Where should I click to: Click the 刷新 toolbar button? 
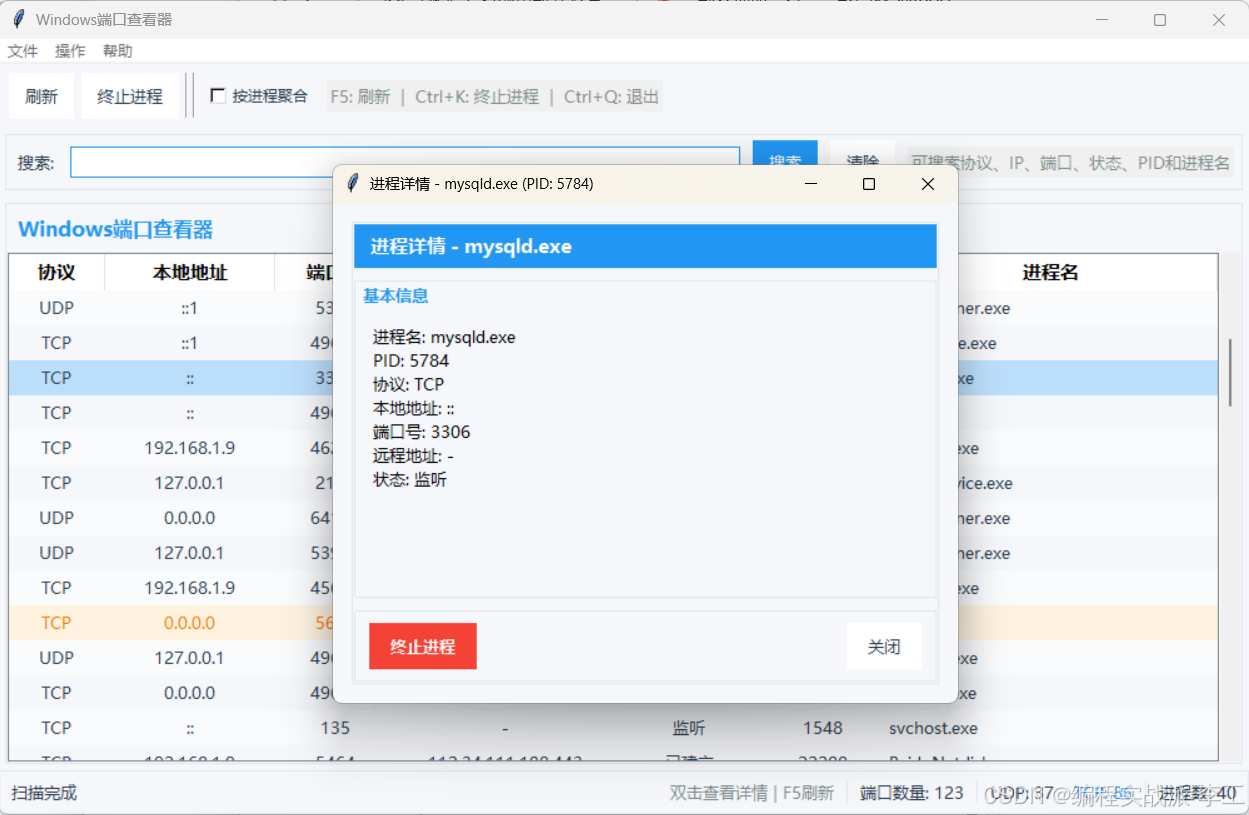point(41,96)
